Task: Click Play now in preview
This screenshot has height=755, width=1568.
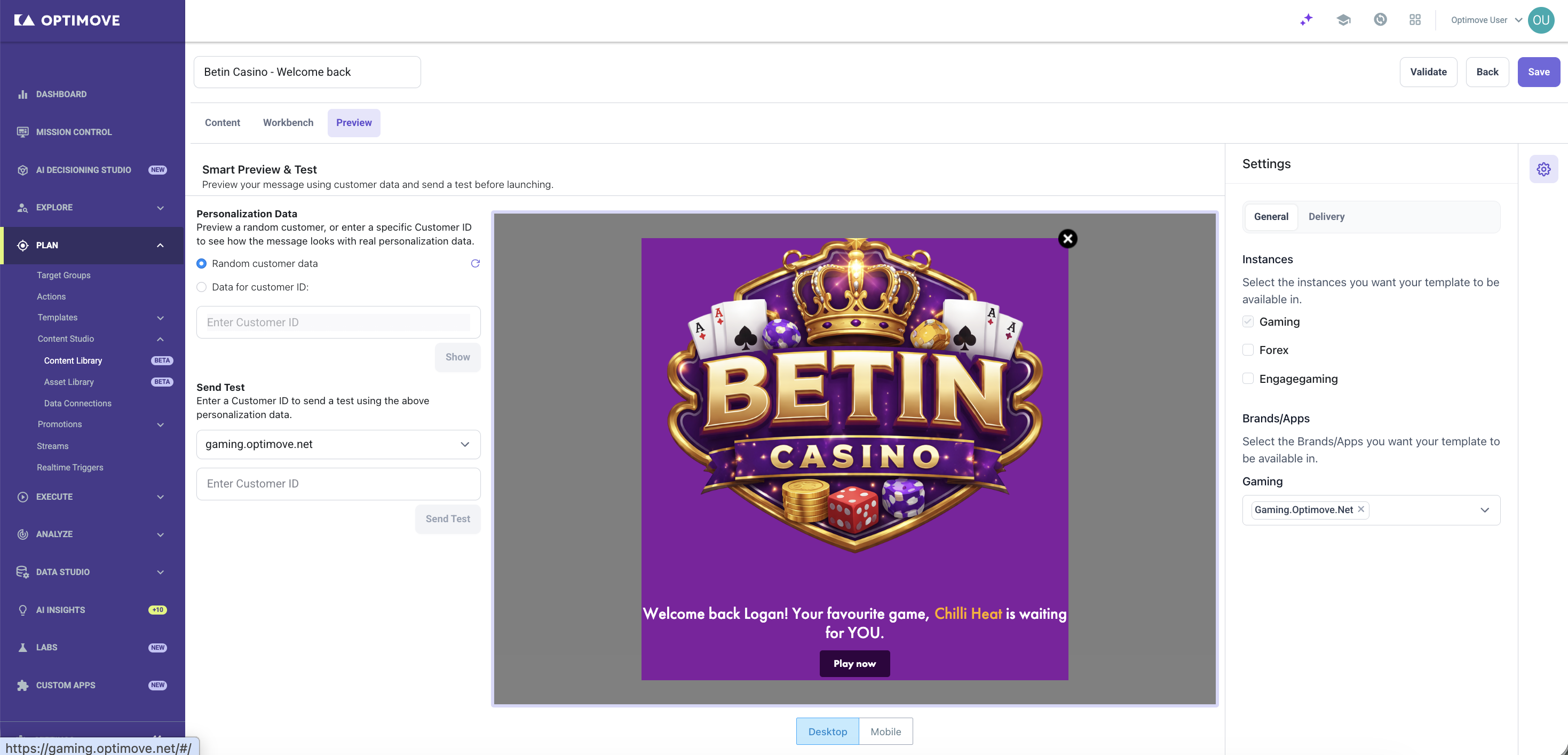Action: (x=854, y=663)
